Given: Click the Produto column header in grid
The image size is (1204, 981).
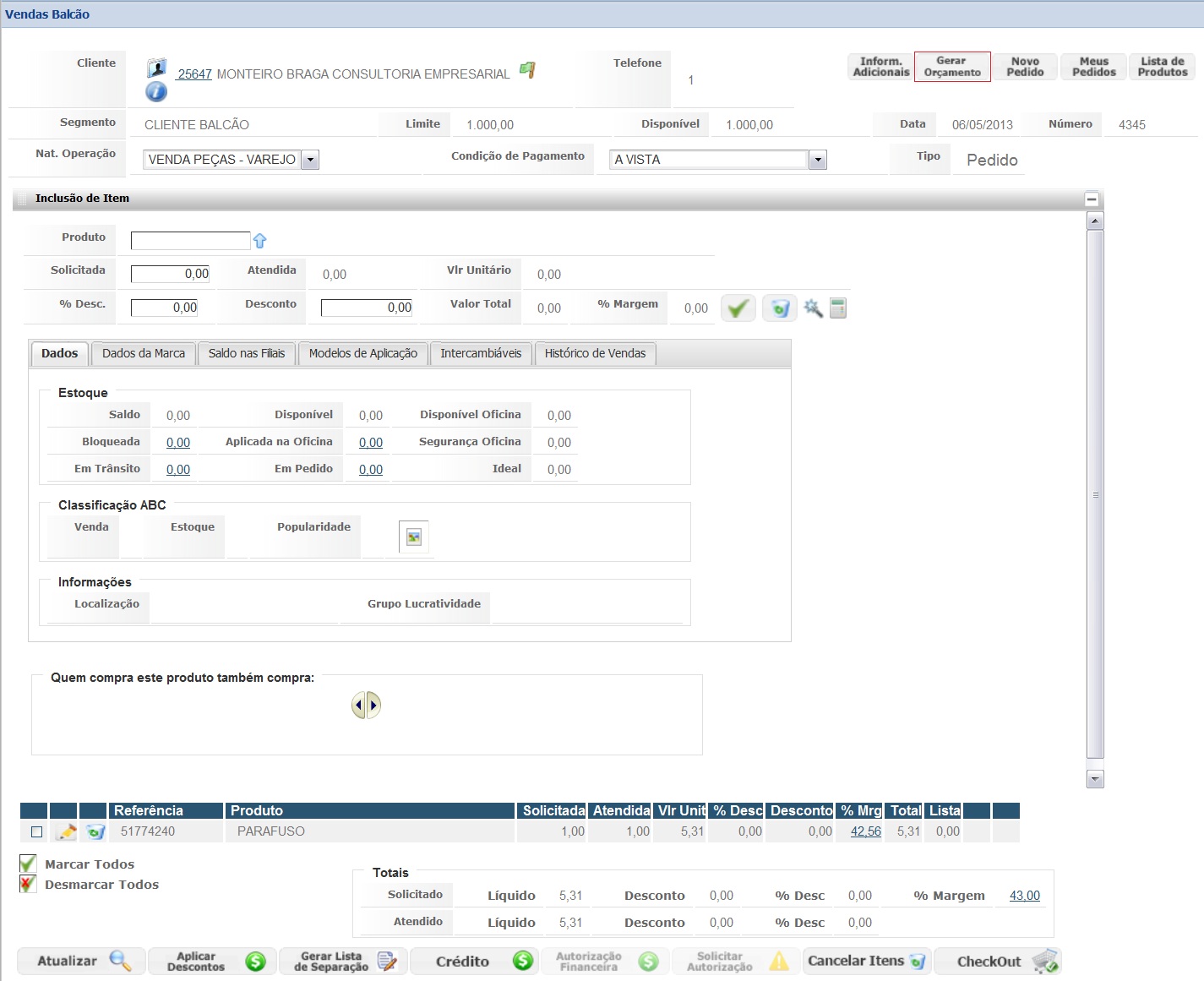Looking at the screenshot, I should (x=371, y=810).
